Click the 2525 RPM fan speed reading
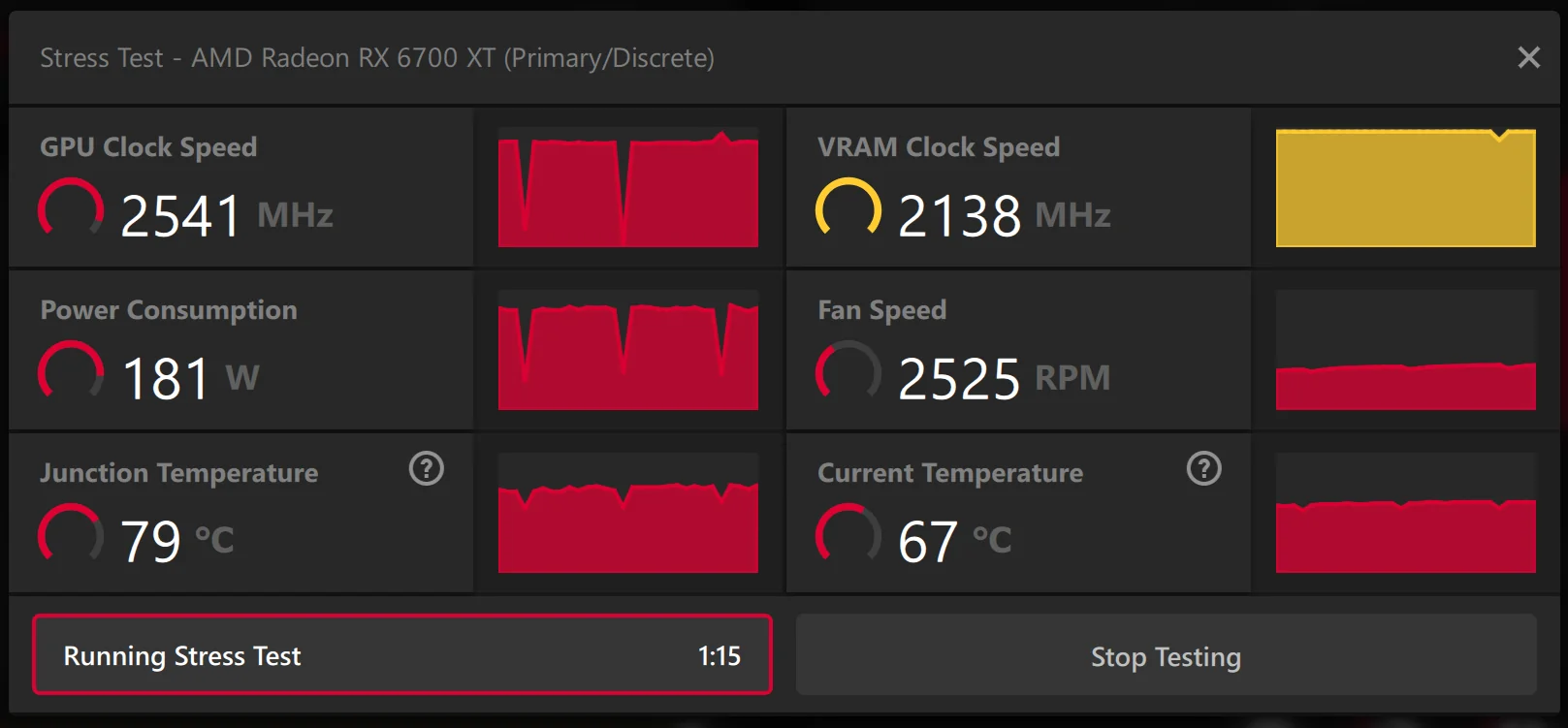 (959, 378)
